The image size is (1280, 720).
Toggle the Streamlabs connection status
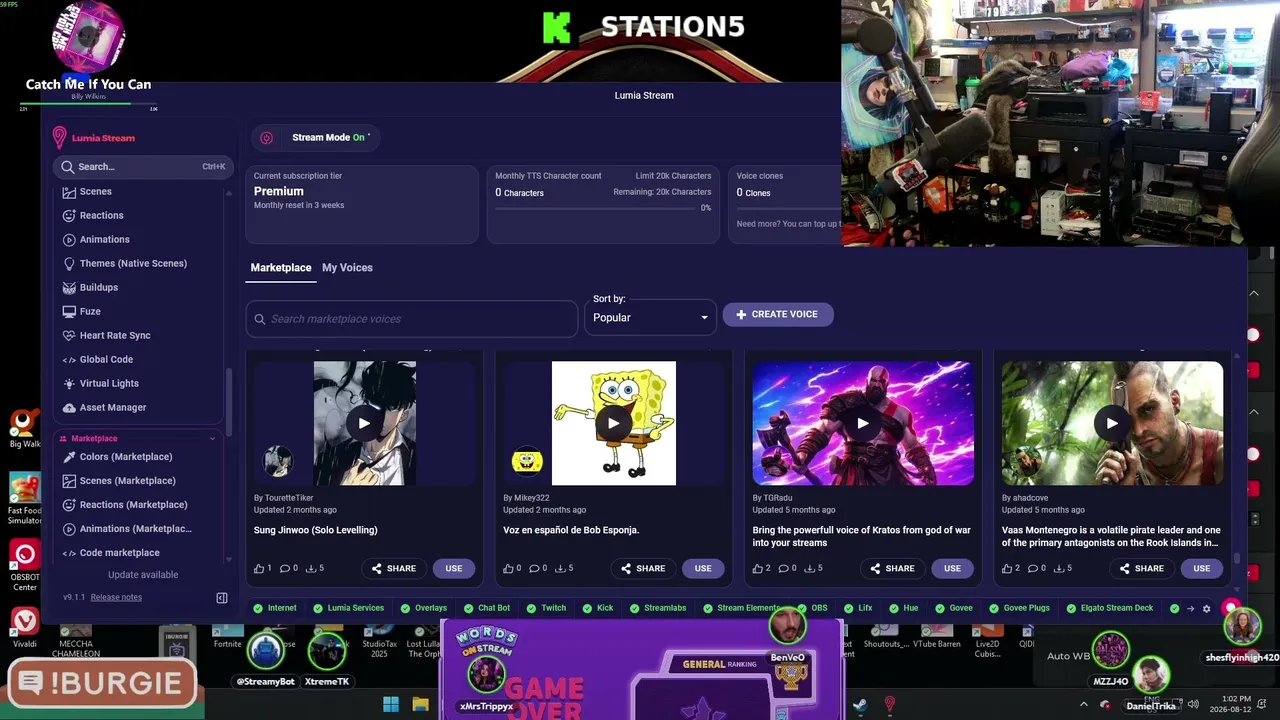point(658,608)
